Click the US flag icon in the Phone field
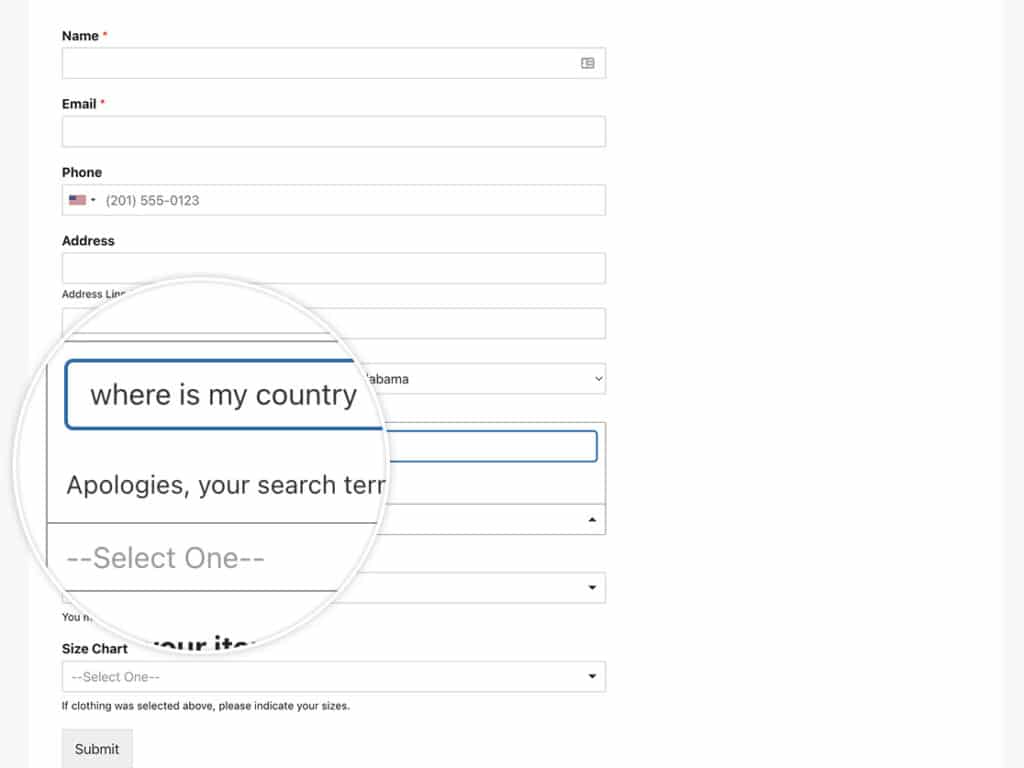Screen dimensions: 1024x768 [79, 200]
